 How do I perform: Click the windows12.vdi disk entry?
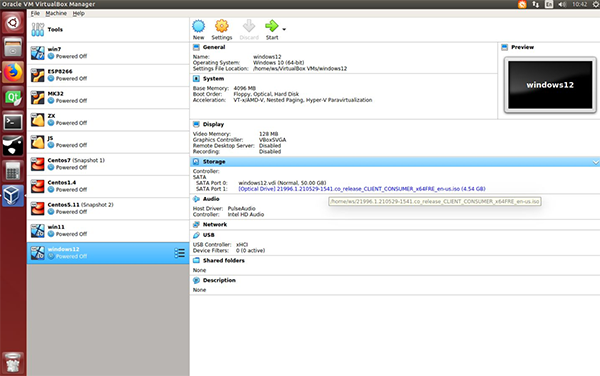point(282,183)
